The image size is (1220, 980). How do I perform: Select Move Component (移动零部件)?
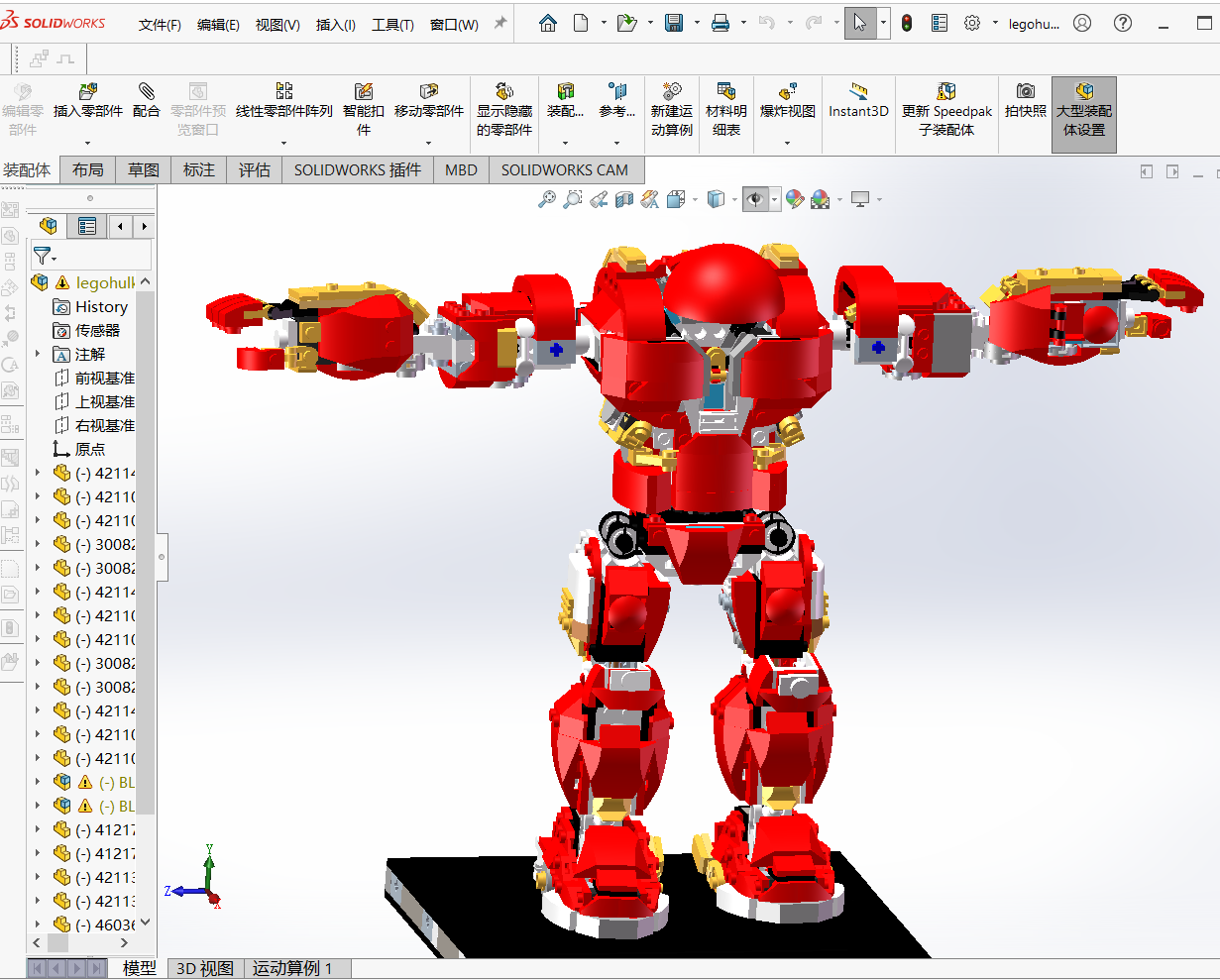[x=429, y=102]
